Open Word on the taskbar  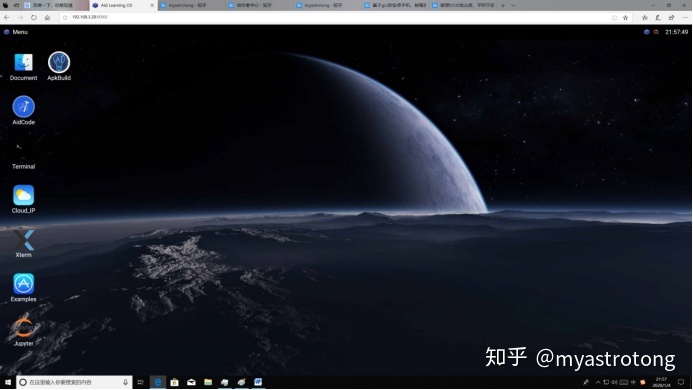click(x=258, y=382)
